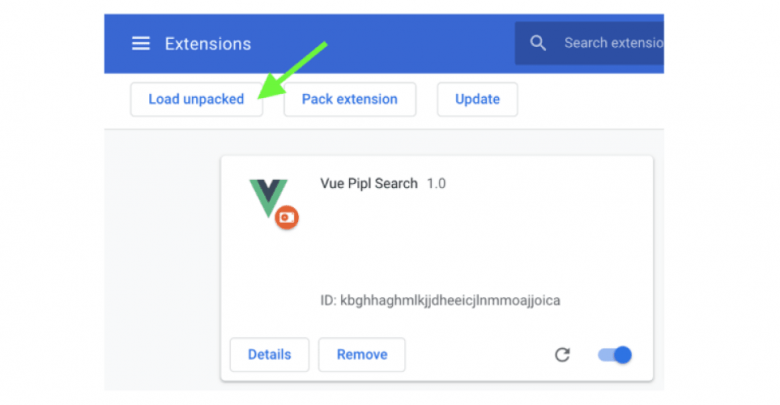Click the Vue logo extension icon
780x405 pixels.
tap(269, 198)
